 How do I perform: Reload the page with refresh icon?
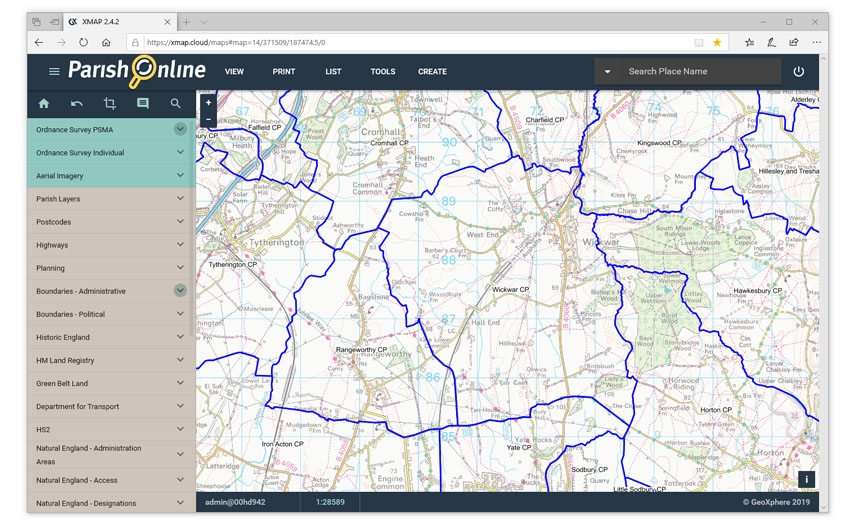pyautogui.click(x=83, y=42)
